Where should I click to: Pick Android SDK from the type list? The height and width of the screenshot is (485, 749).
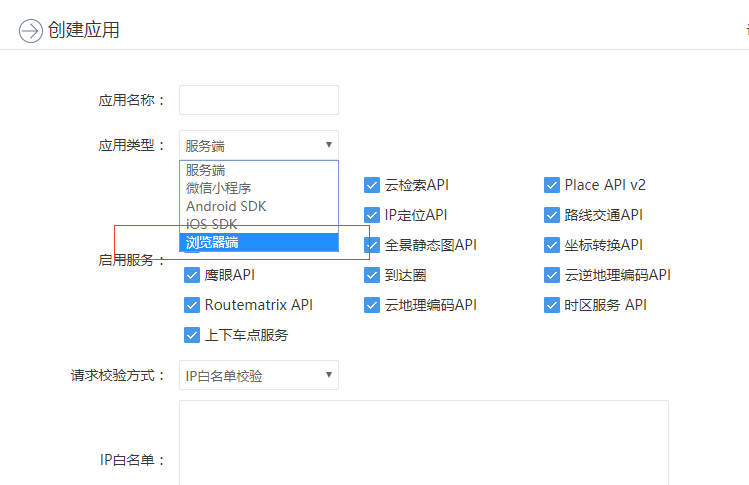coord(259,206)
